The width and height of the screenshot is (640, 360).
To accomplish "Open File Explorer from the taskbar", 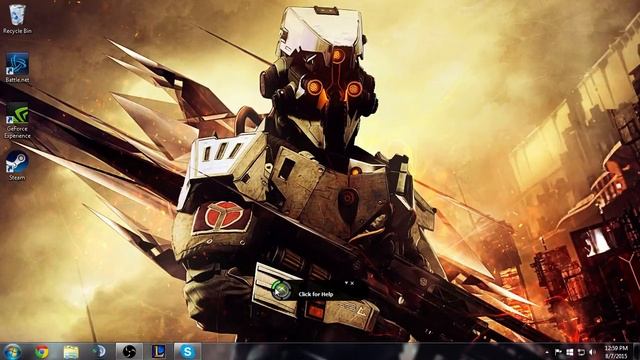I will pos(71,351).
